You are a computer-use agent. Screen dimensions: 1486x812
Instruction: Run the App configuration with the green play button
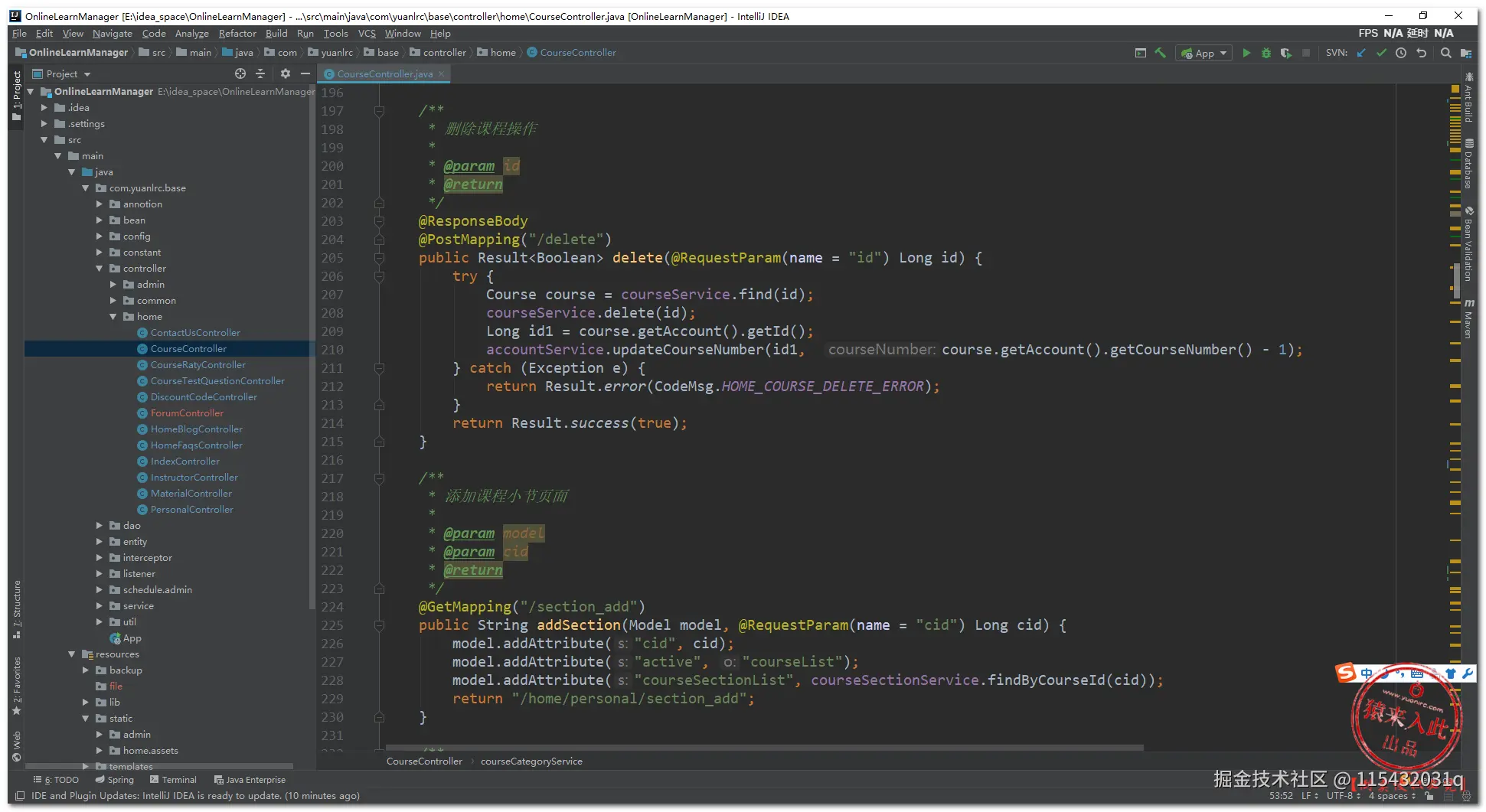click(x=1246, y=53)
